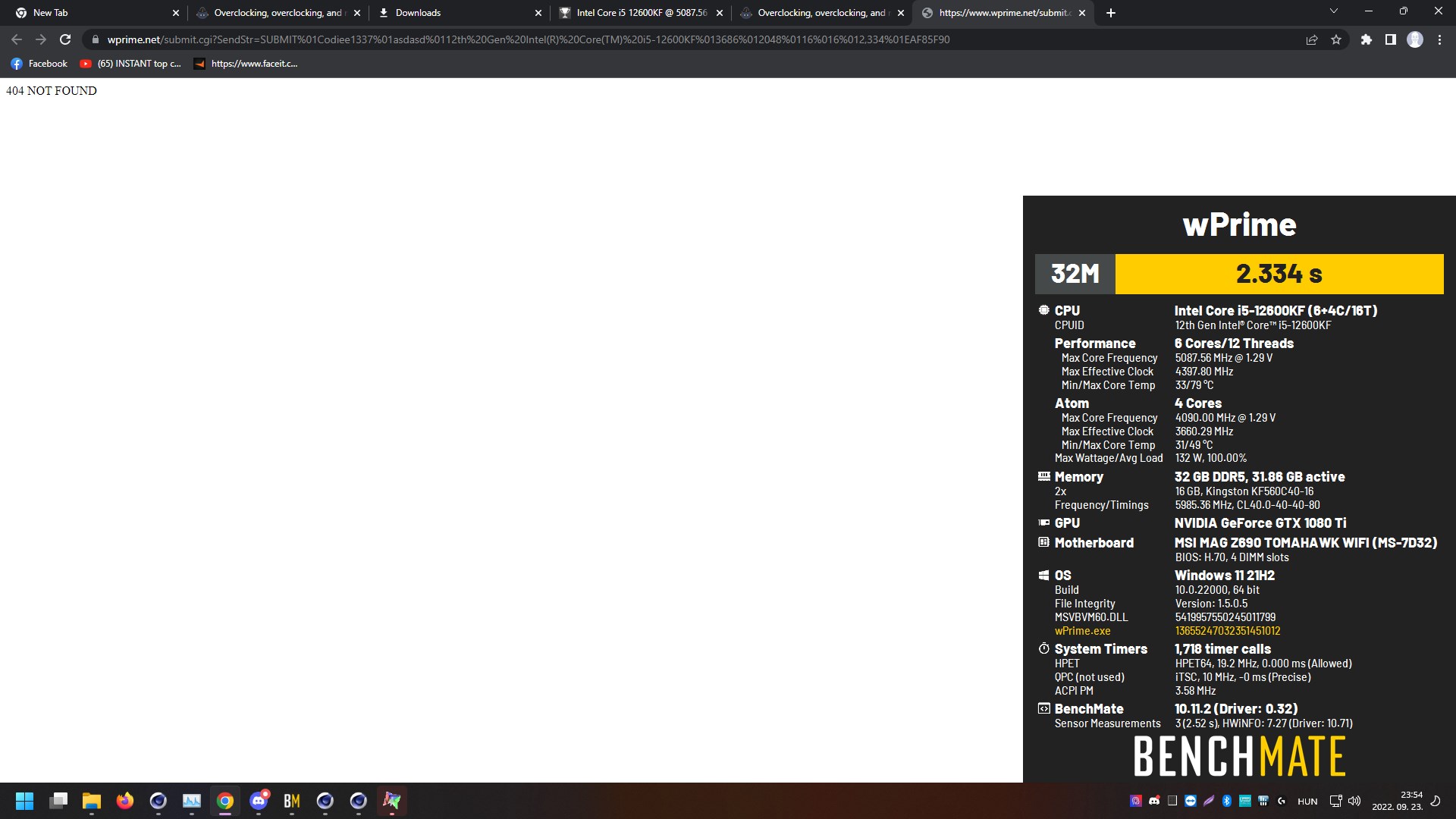Open Discord from the taskbar apps
The image size is (1456, 819).
pos(259,801)
